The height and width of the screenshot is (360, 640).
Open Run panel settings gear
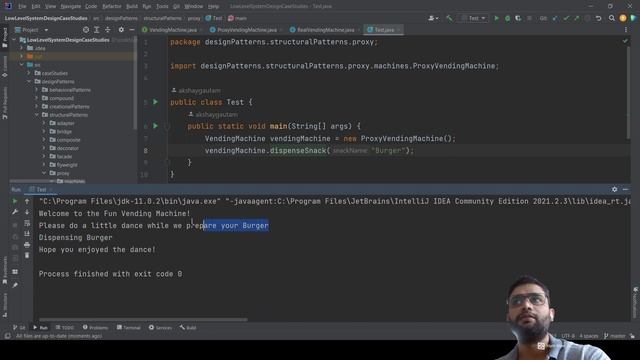point(614,189)
